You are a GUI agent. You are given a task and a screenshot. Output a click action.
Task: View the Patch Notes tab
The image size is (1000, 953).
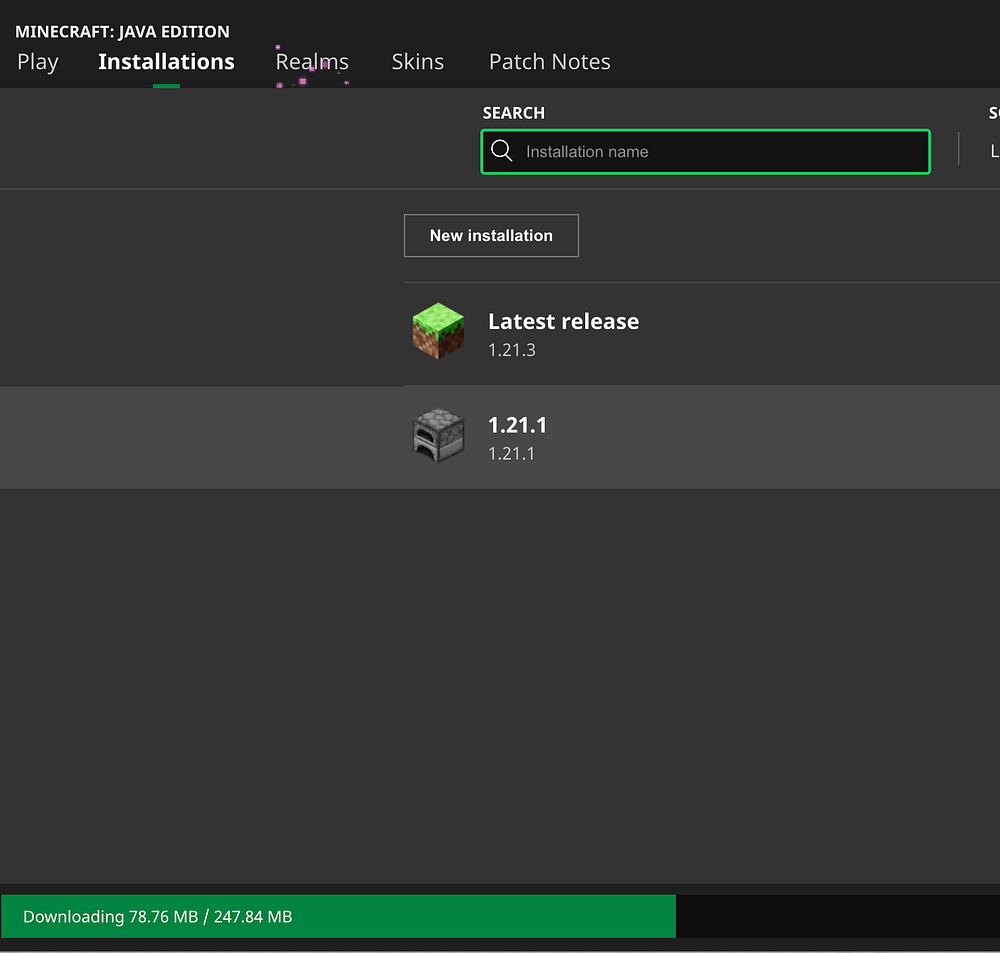(550, 61)
